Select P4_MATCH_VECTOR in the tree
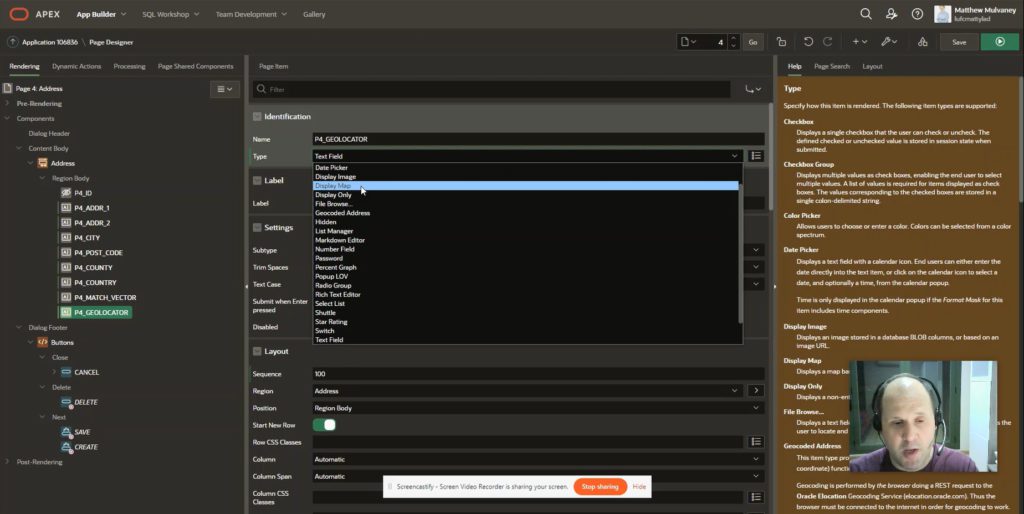 104,297
